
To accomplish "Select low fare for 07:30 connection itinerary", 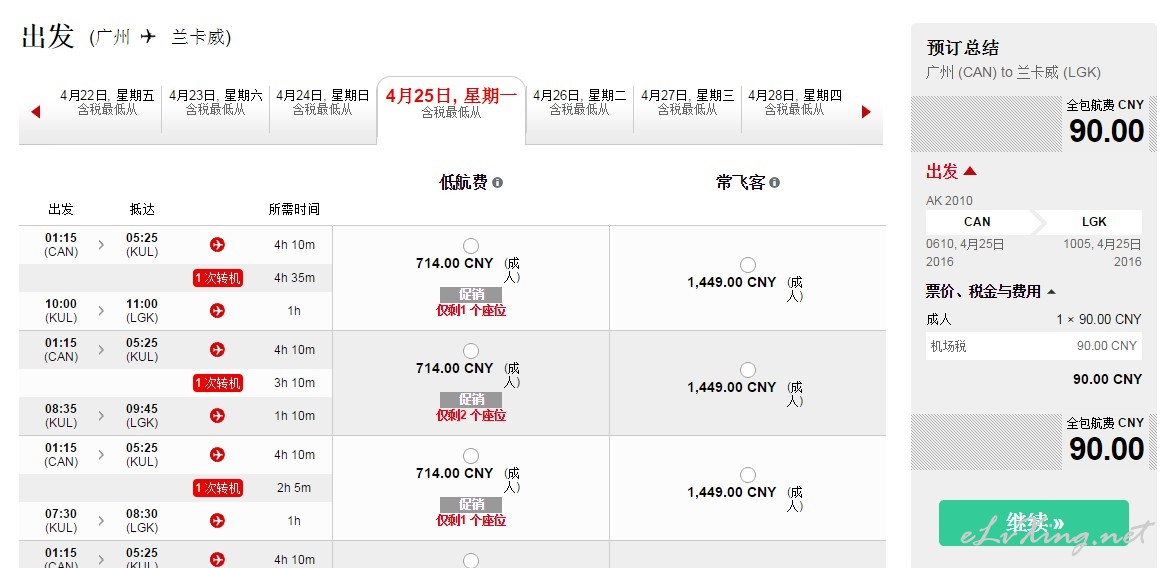I will tap(470, 456).
